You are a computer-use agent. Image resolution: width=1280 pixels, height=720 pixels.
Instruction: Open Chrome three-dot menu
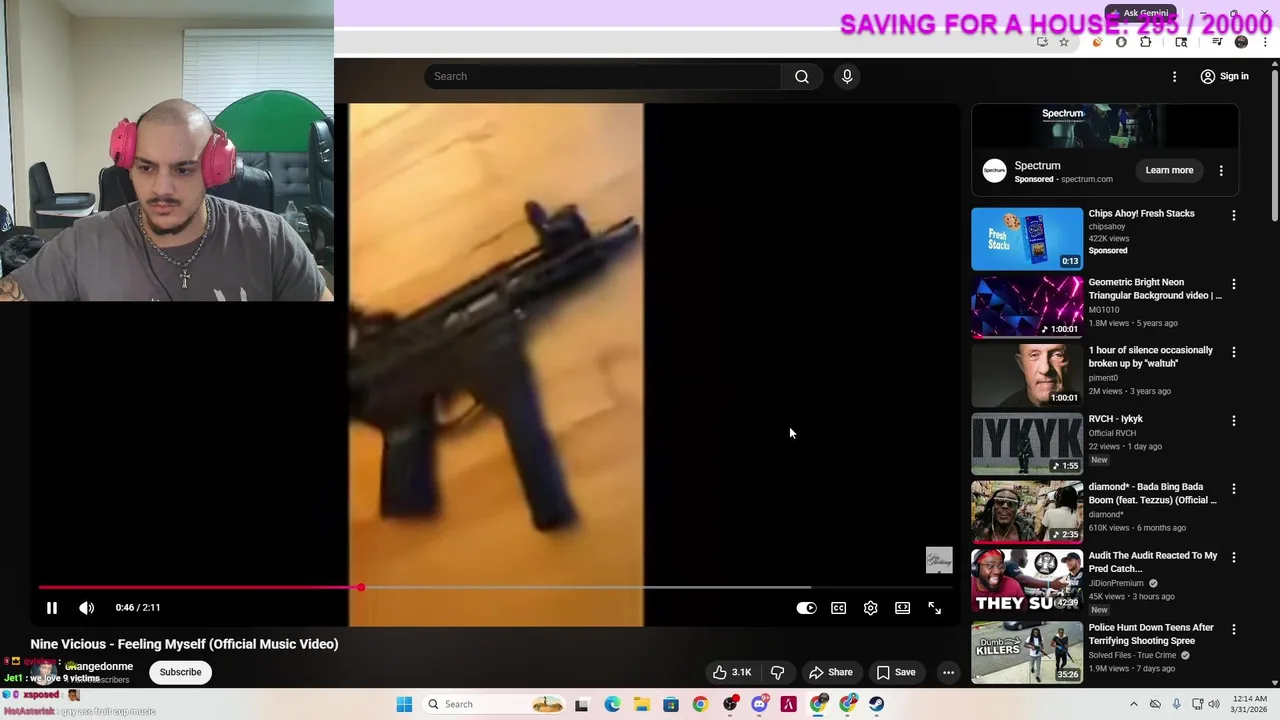[1265, 42]
